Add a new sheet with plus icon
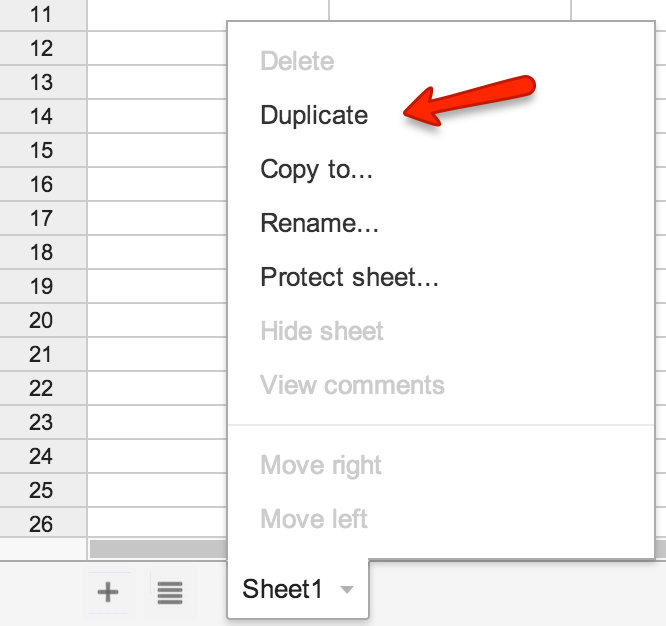Image resolution: width=666 pixels, height=626 pixels. [x=108, y=592]
